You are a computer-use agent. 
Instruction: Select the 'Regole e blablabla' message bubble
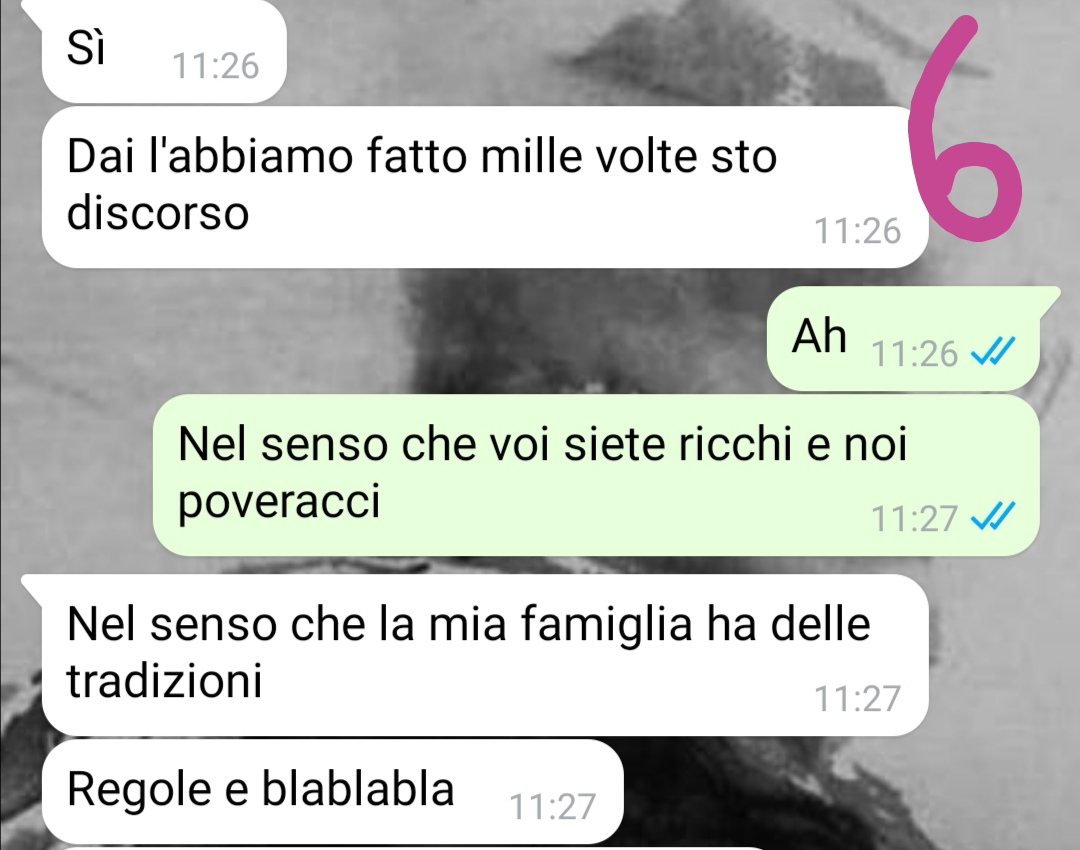point(332,791)
